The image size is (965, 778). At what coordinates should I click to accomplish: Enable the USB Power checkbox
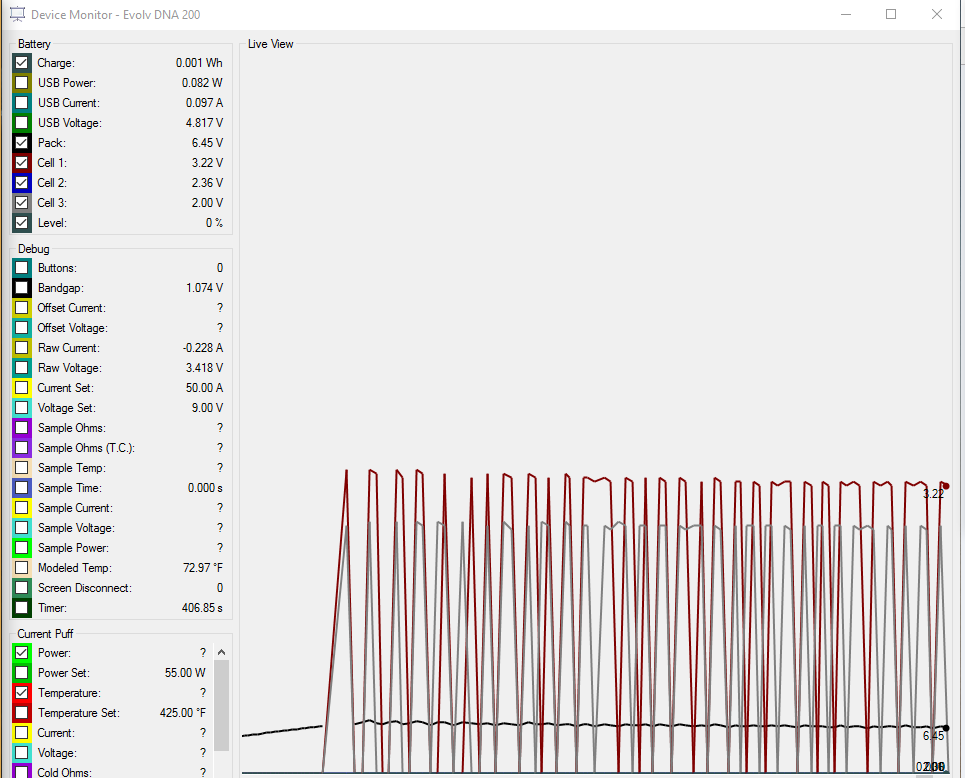[22, 83]
